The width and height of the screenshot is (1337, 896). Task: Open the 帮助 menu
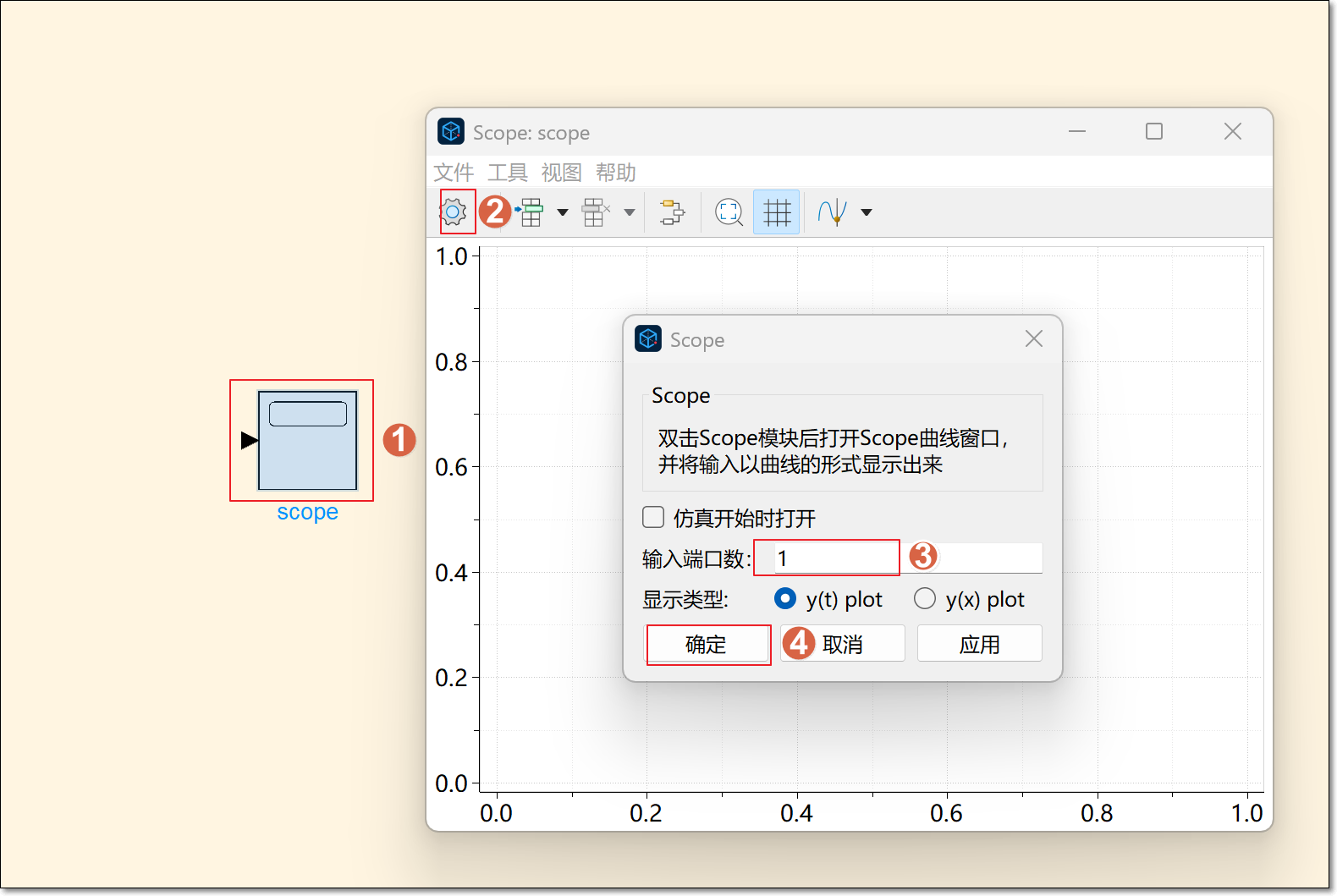point(616,173)
